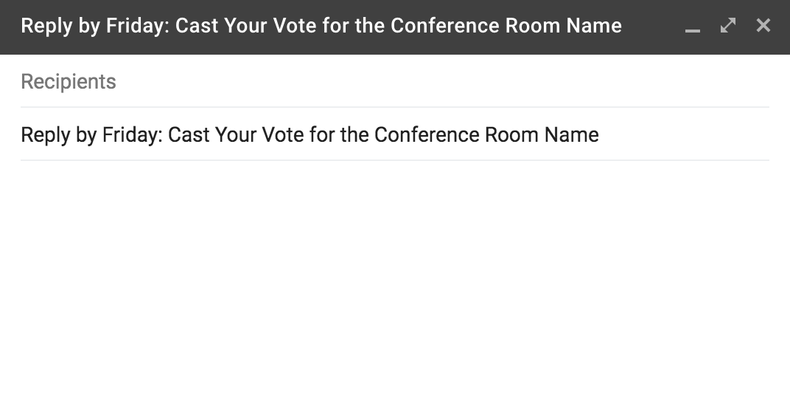This screenshot has height=418, width=790.
Task: Click the empty message body area
Action: tap(394, 288)
